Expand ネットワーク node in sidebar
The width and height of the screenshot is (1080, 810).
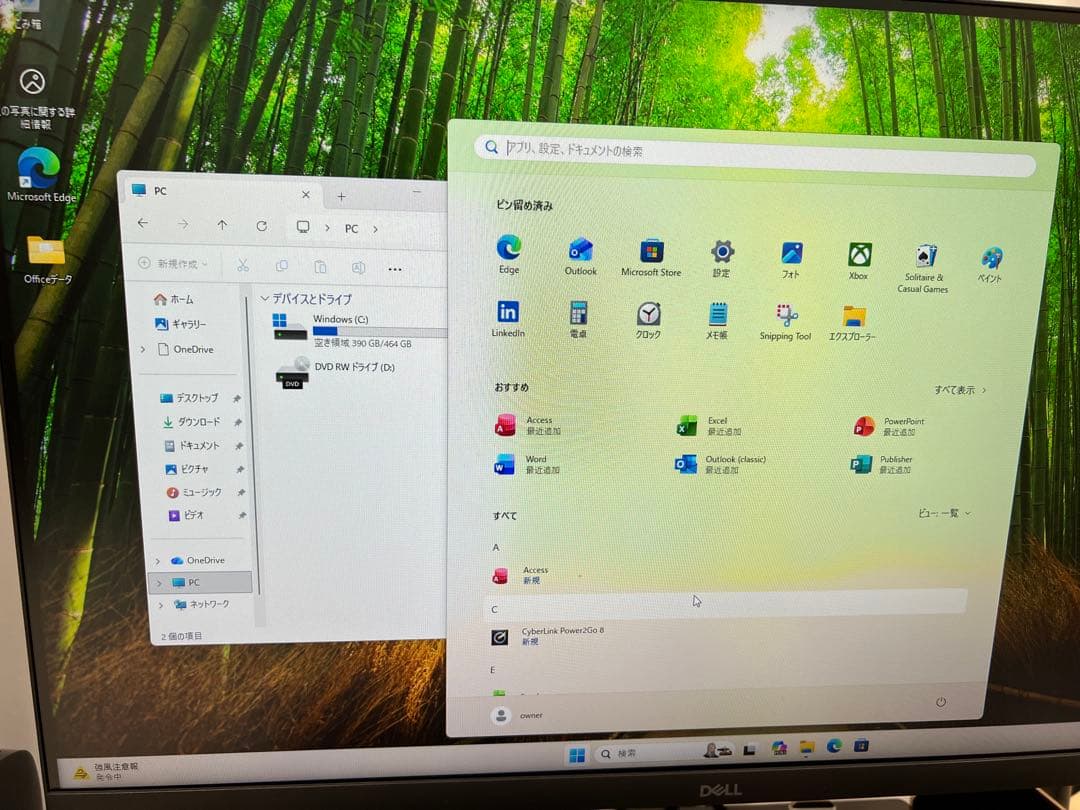click(160, 605)
